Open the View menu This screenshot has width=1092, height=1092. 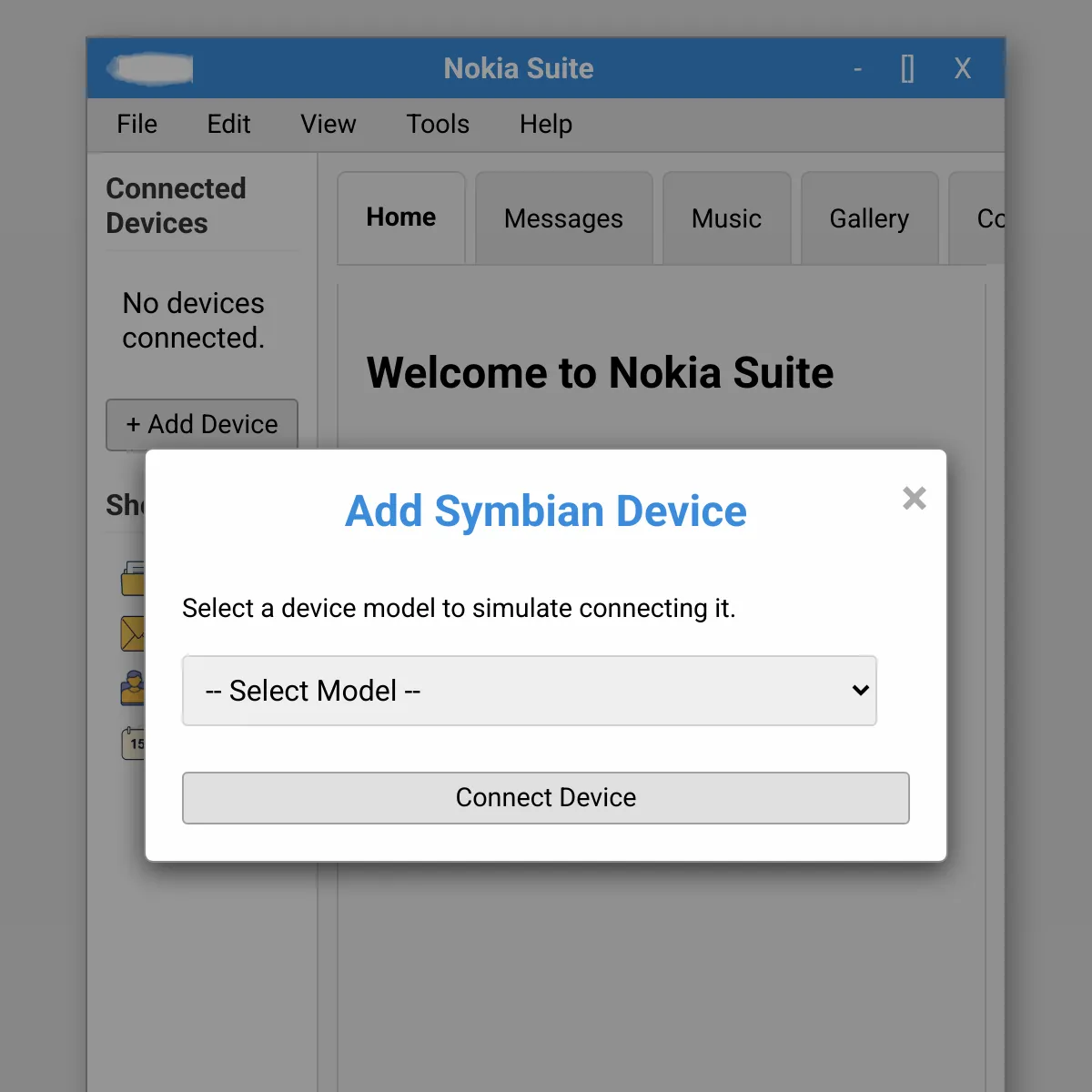(x=329, y=124)
